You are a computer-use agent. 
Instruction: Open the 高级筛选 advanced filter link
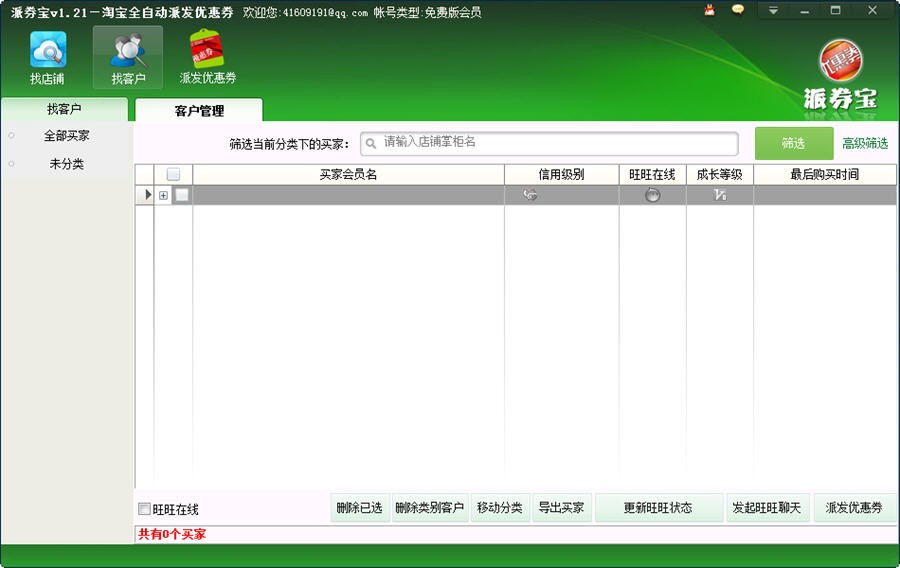point(865,143)
